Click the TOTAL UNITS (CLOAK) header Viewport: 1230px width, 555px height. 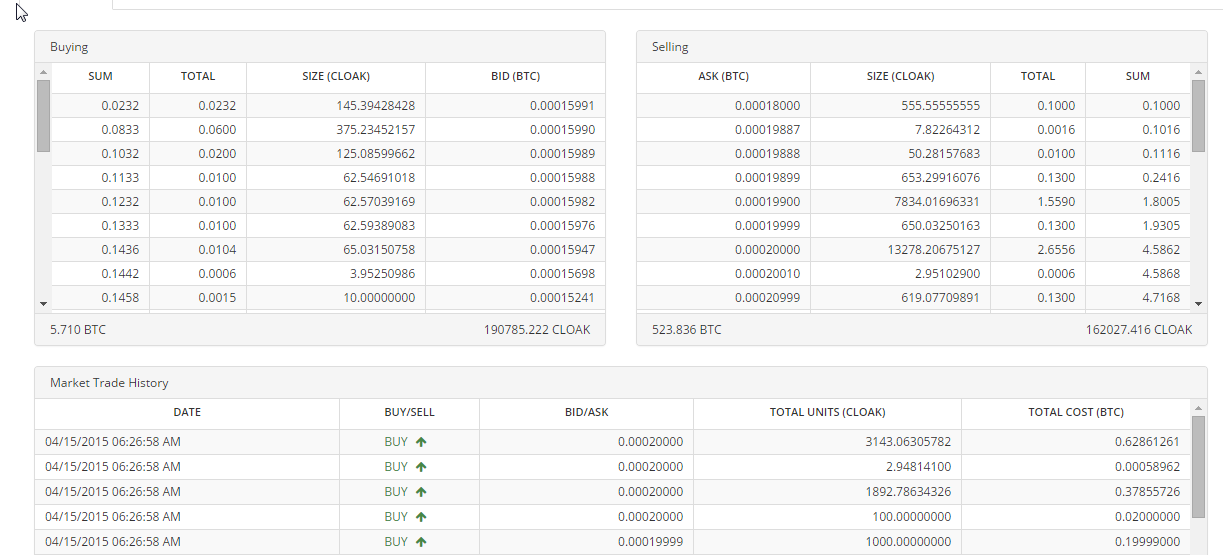pos(827,412)
